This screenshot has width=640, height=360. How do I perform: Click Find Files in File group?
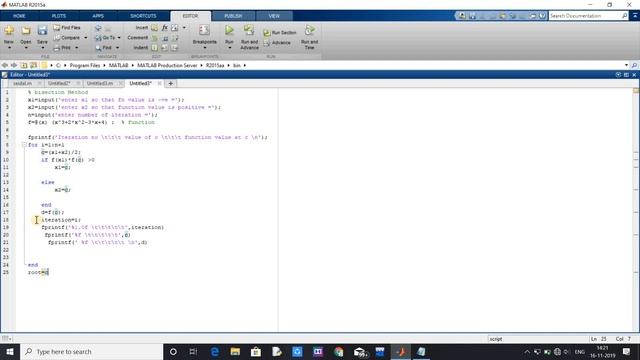click(67, 27)
